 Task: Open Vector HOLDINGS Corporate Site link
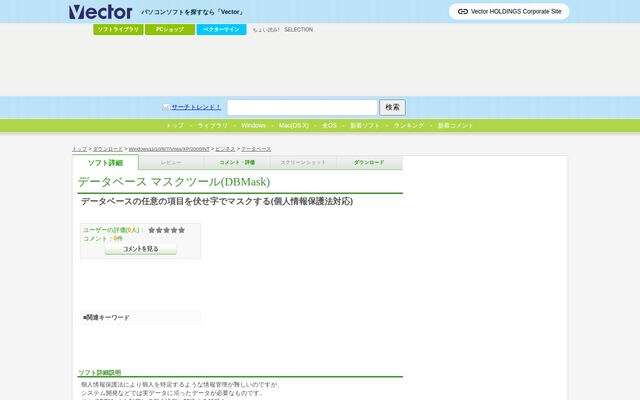click(x=509, y=11)
